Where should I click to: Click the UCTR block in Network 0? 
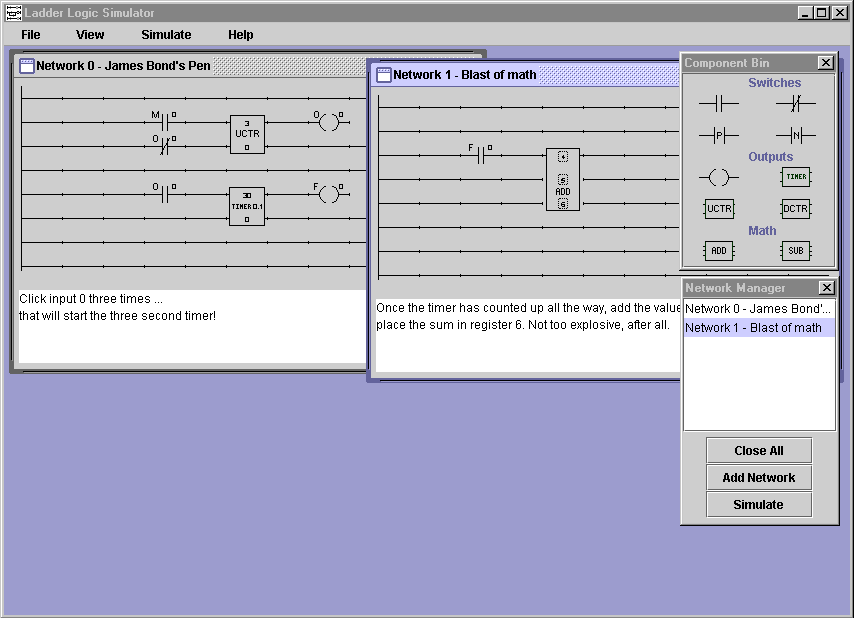[x=247, y=134]
